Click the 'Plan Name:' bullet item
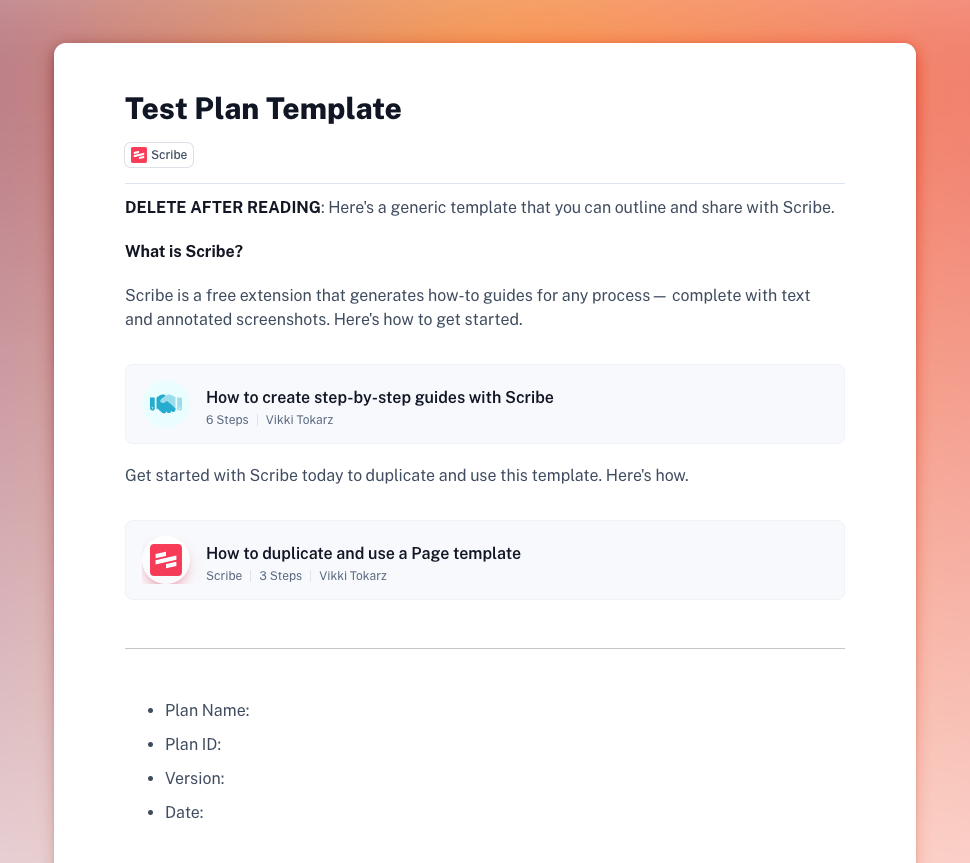The image size is (970, 863). point(207,710)
